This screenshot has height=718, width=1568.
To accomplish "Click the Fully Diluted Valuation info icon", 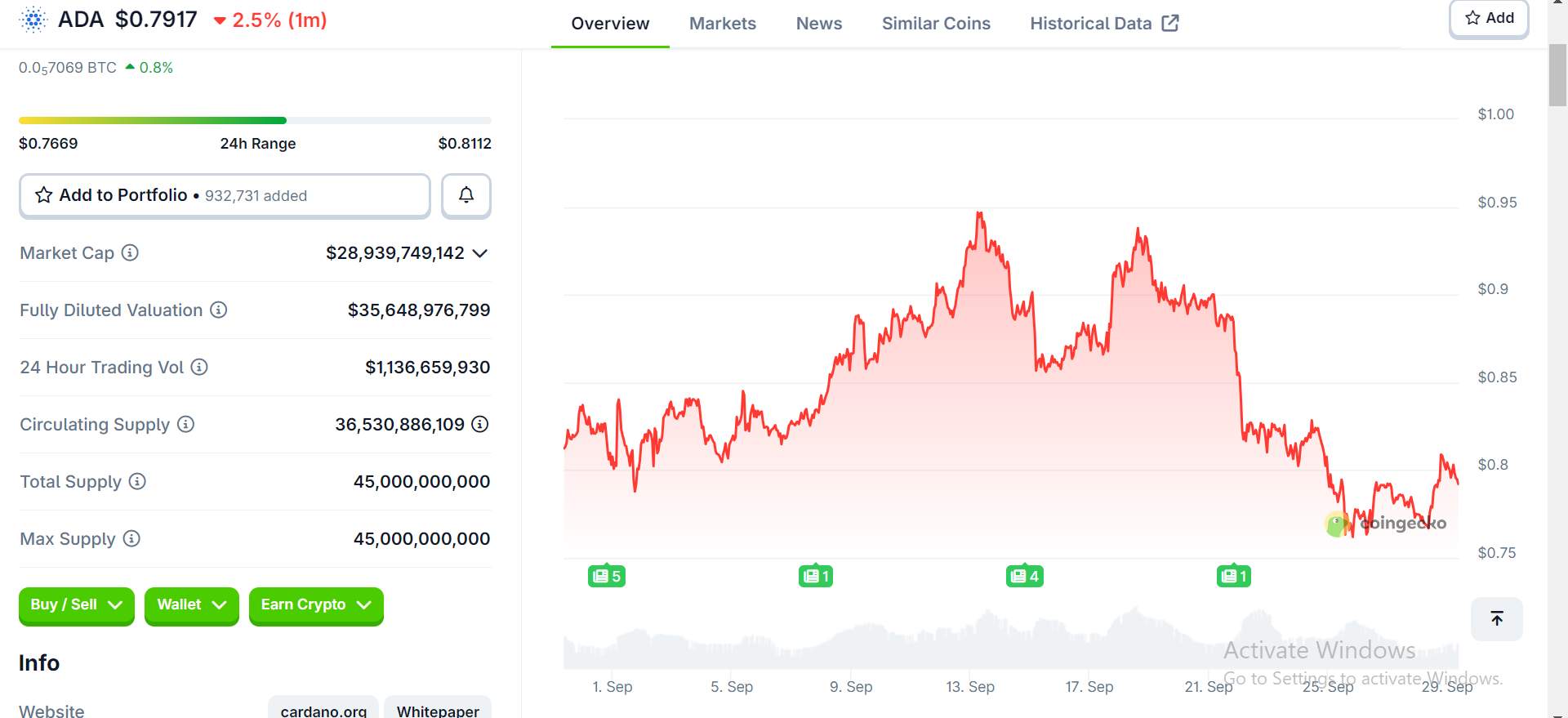I will point(218,310).
